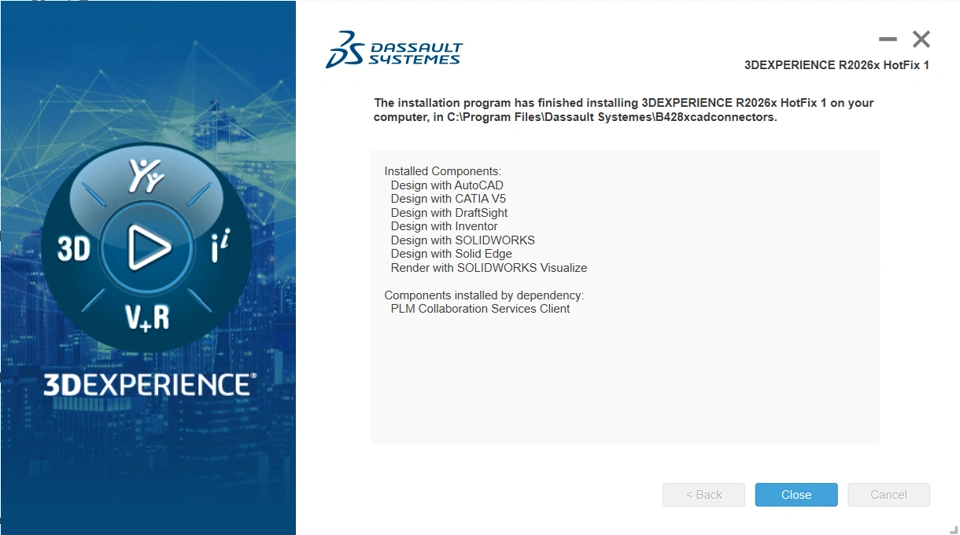
Task: Select 'Design with AutoCAD' line
Action: pos(447,185)
